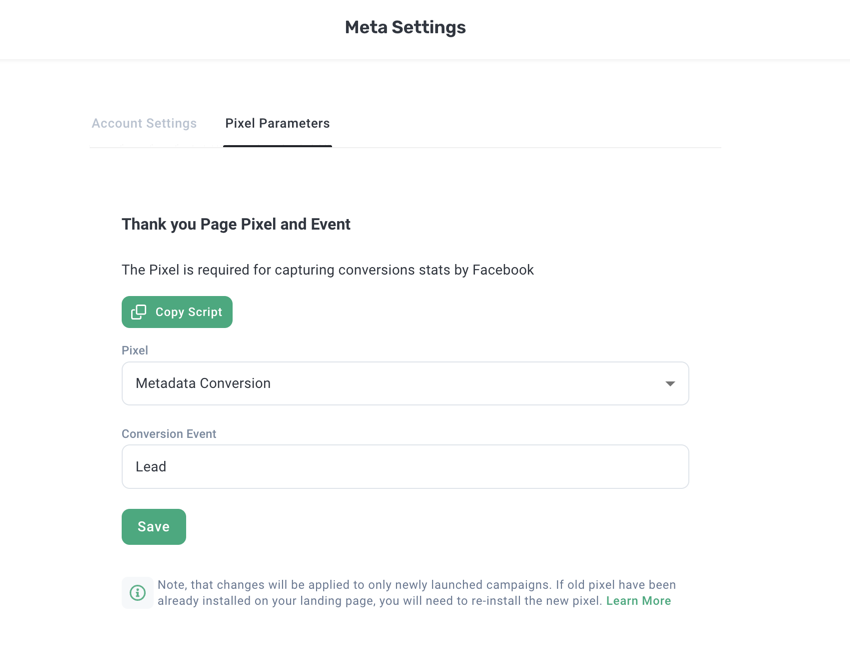Switch to the Account Settings tab

144,124
